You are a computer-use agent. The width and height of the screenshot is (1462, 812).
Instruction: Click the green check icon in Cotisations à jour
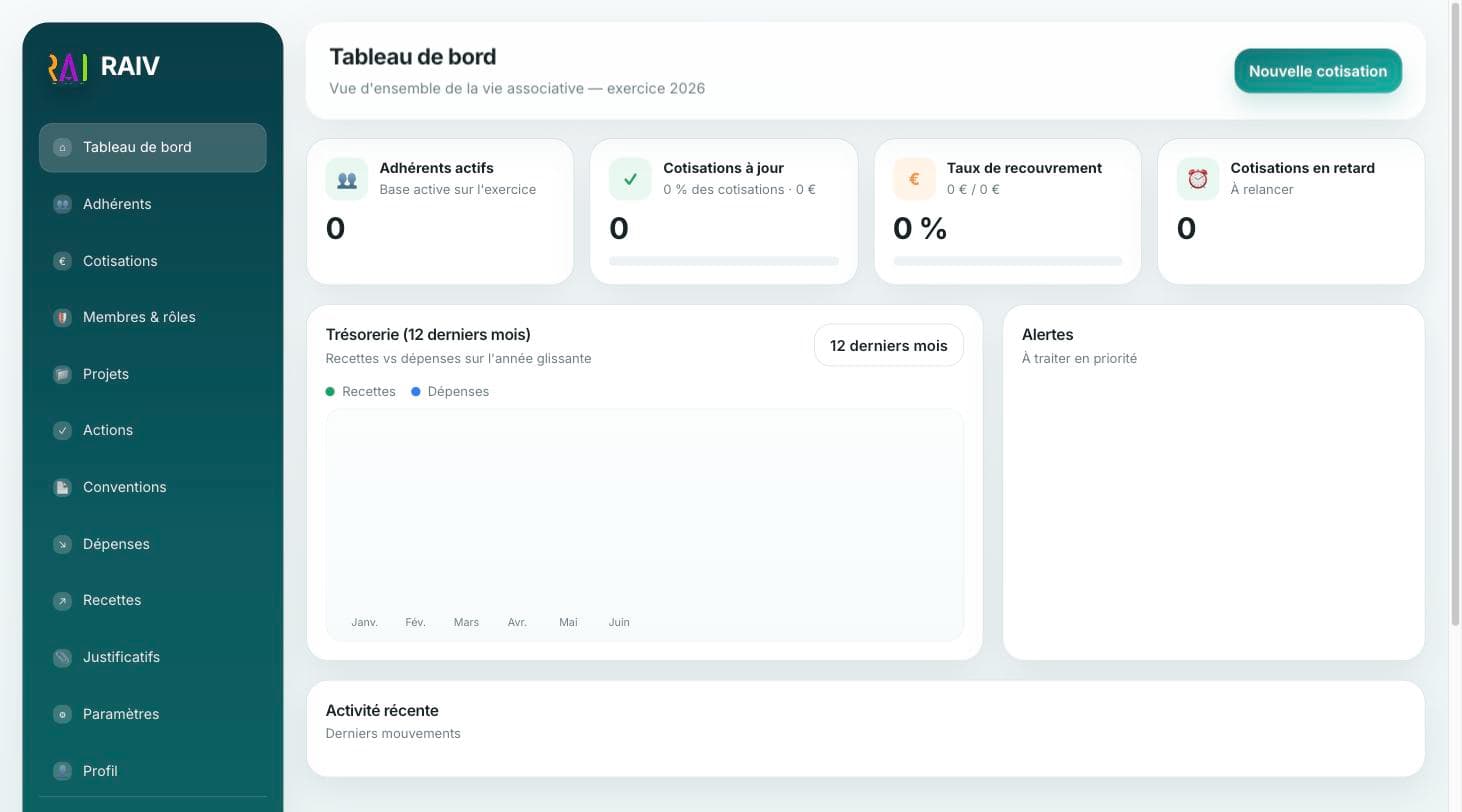630,179
